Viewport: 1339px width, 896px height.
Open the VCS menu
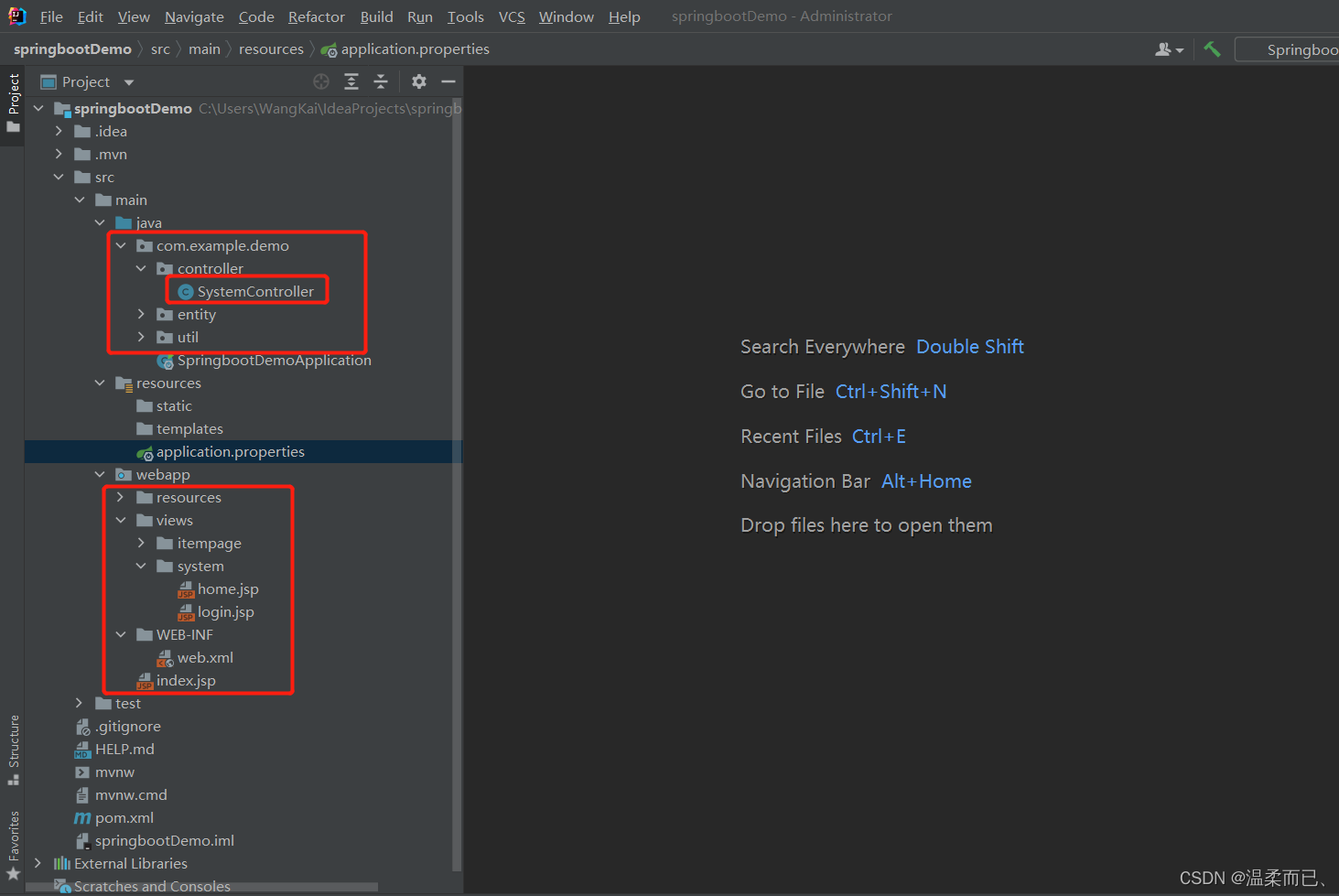512,16
